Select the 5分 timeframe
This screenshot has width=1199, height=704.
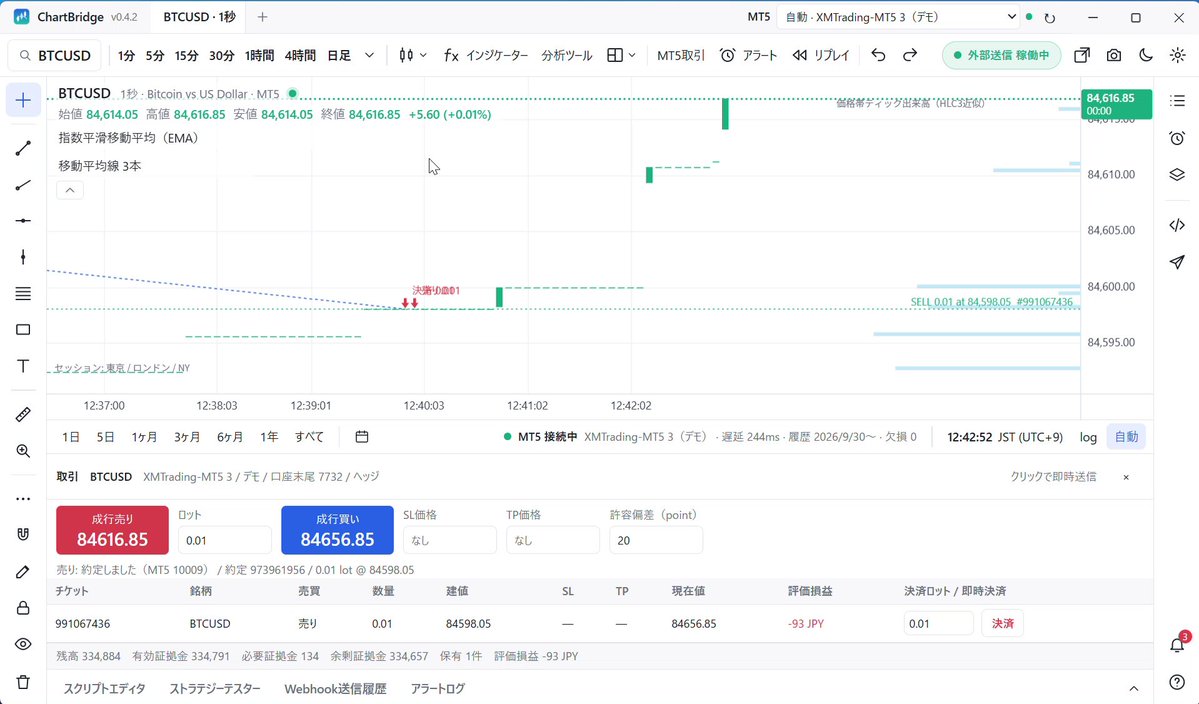pyautogui.click(x=155, y=55)
